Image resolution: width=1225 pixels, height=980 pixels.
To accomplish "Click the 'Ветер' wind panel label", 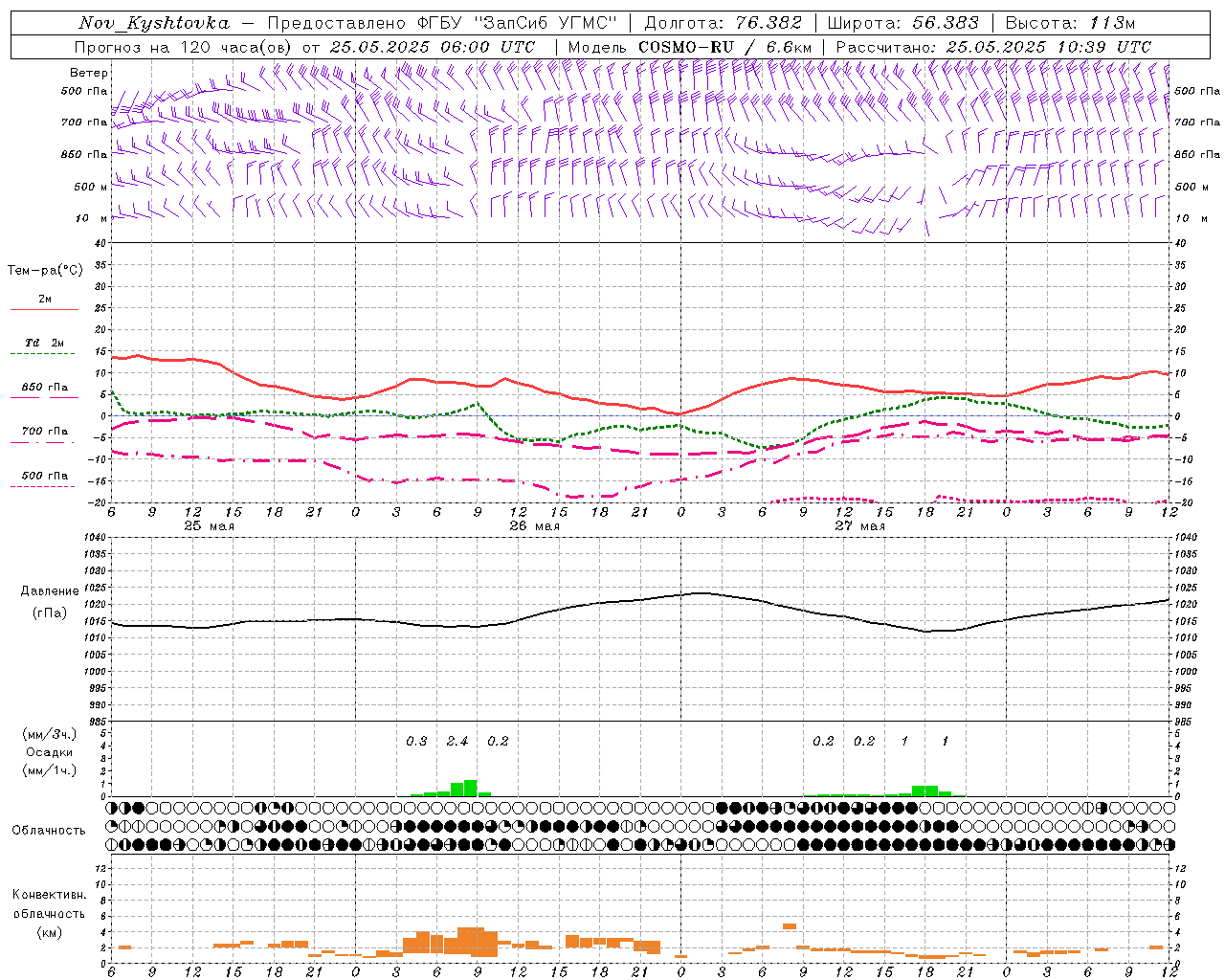I will coord(89,73).
